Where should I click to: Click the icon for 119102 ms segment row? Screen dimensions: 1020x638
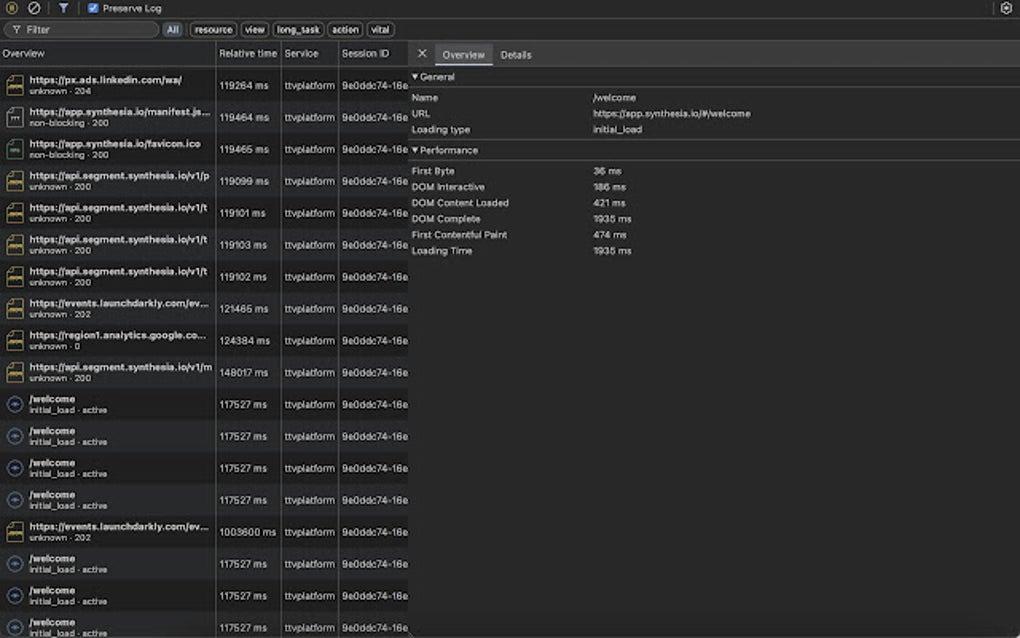click(x=15, y=276)
